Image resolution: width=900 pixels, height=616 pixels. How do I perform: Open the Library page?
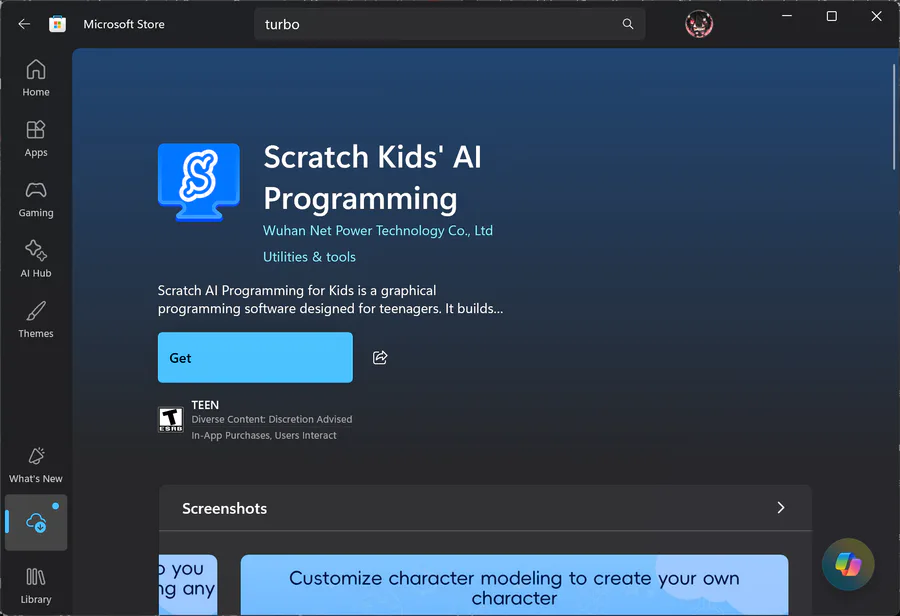point(36,586)
